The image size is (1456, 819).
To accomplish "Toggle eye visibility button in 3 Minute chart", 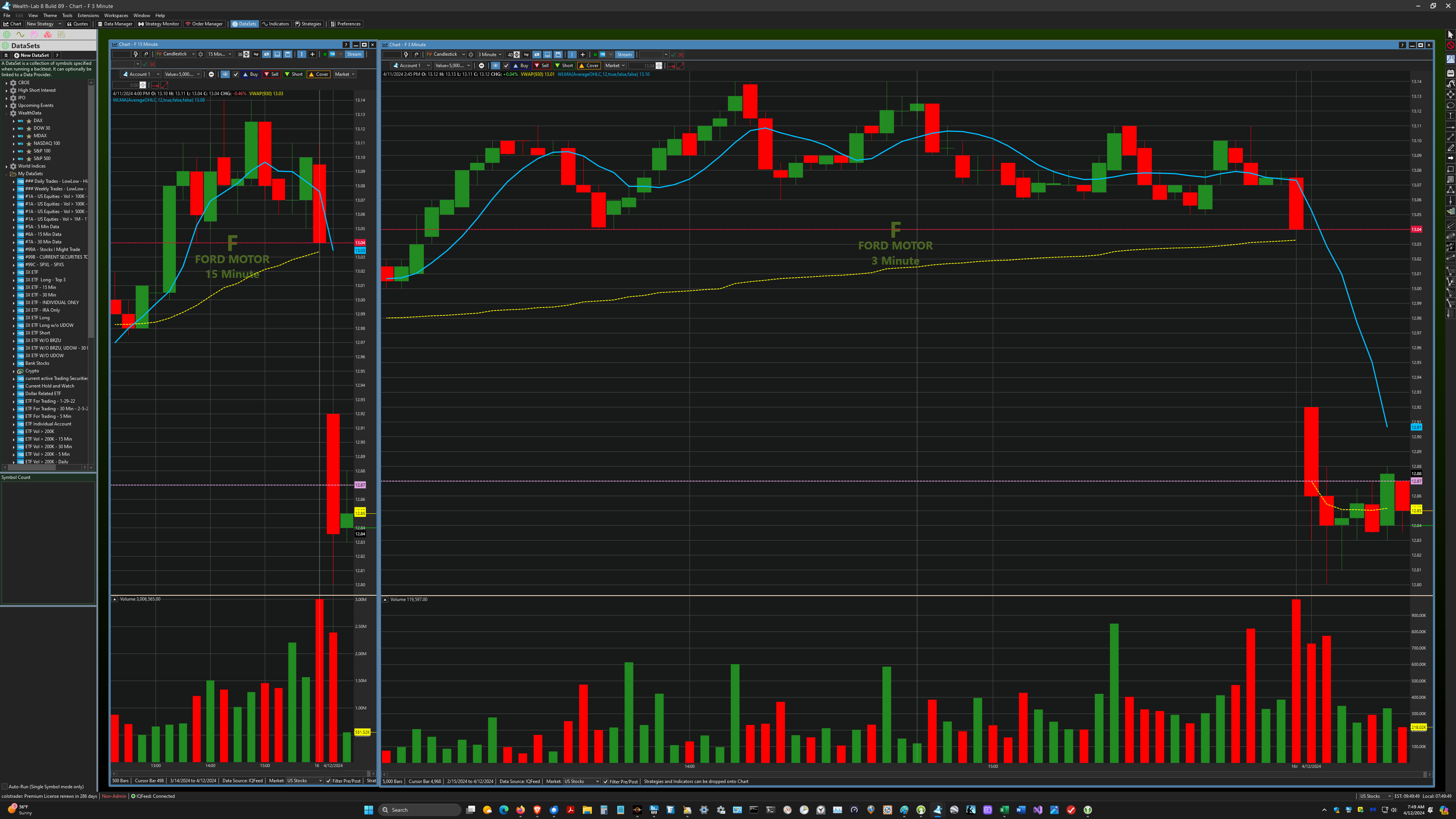I will (x=496, y=66).
